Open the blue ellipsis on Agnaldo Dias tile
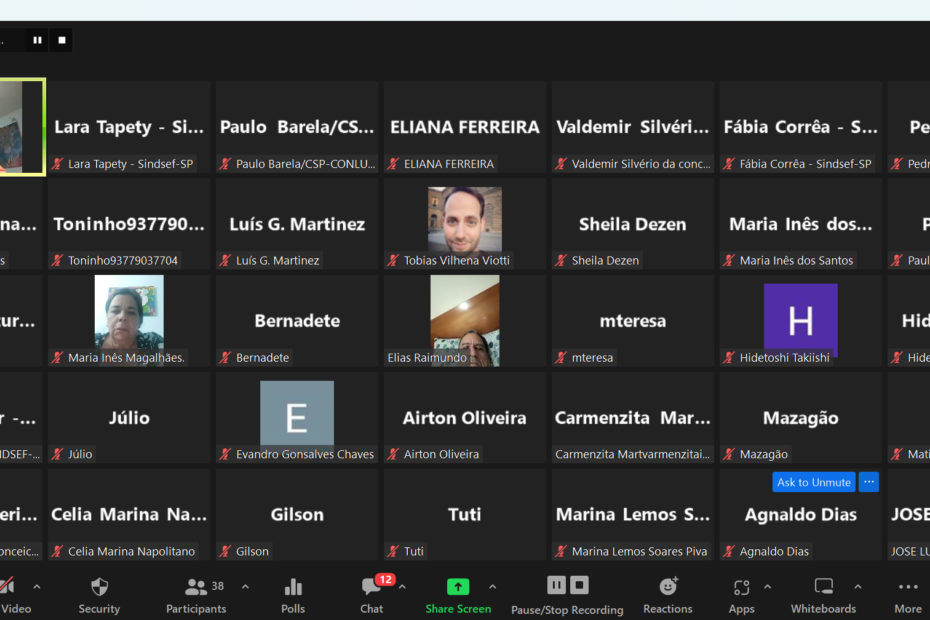This screenshot has width=930, height=620. [869, 482]
